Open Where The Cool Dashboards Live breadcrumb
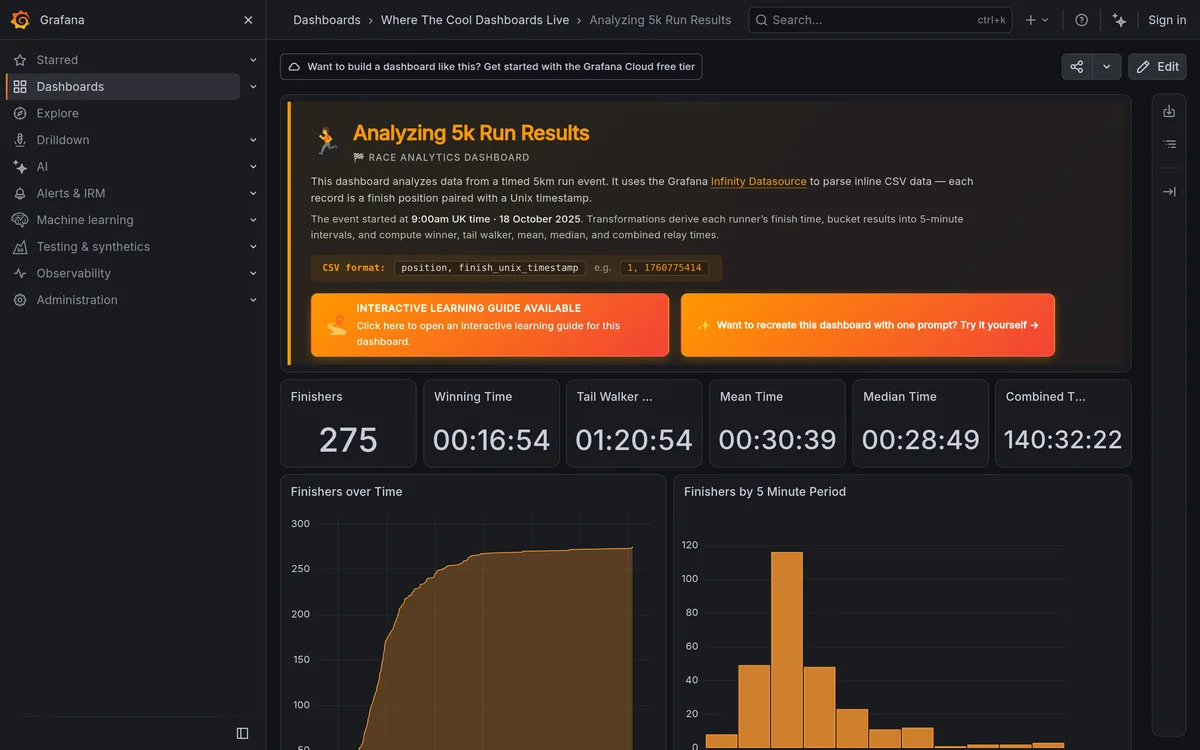The width and height of the screenshot is (1200, 750). 475,20
